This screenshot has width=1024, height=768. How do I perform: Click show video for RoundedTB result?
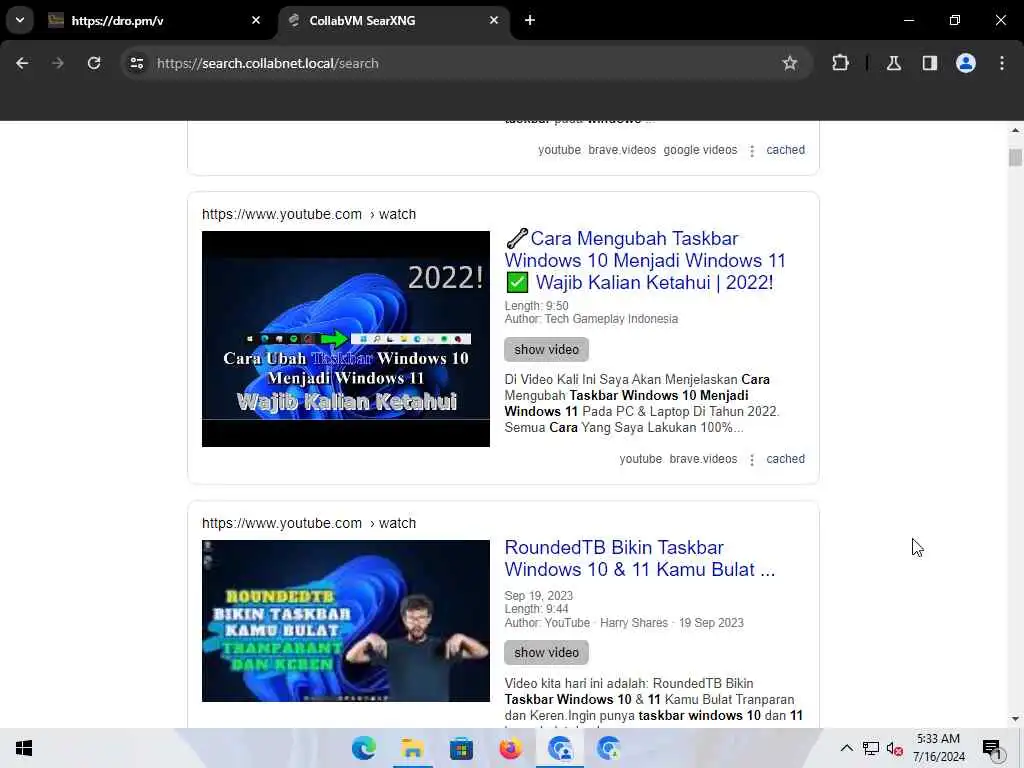click(x=547, y=652)
